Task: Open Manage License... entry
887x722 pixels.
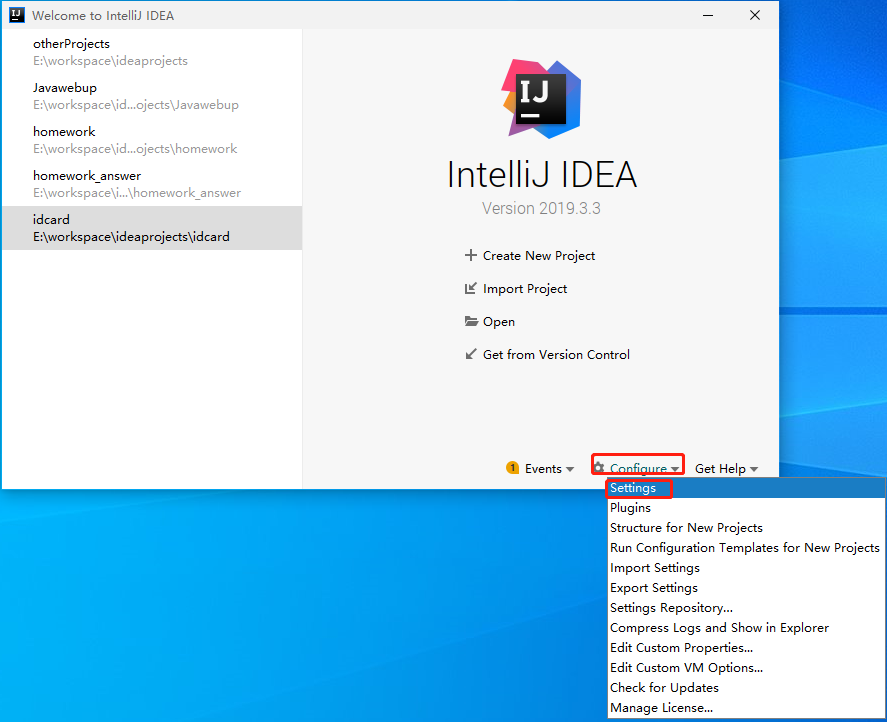Action: (746, 708)
